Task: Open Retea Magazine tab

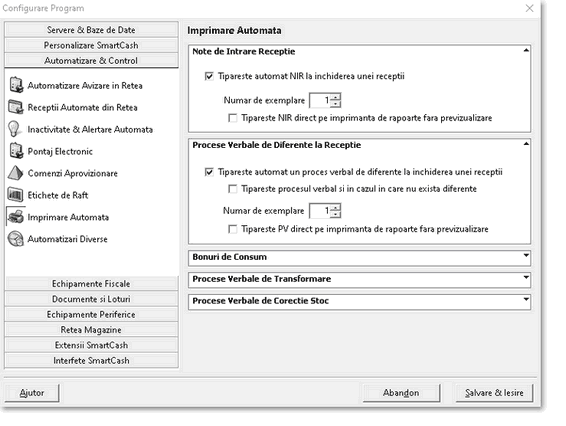Action: point(91,330)
